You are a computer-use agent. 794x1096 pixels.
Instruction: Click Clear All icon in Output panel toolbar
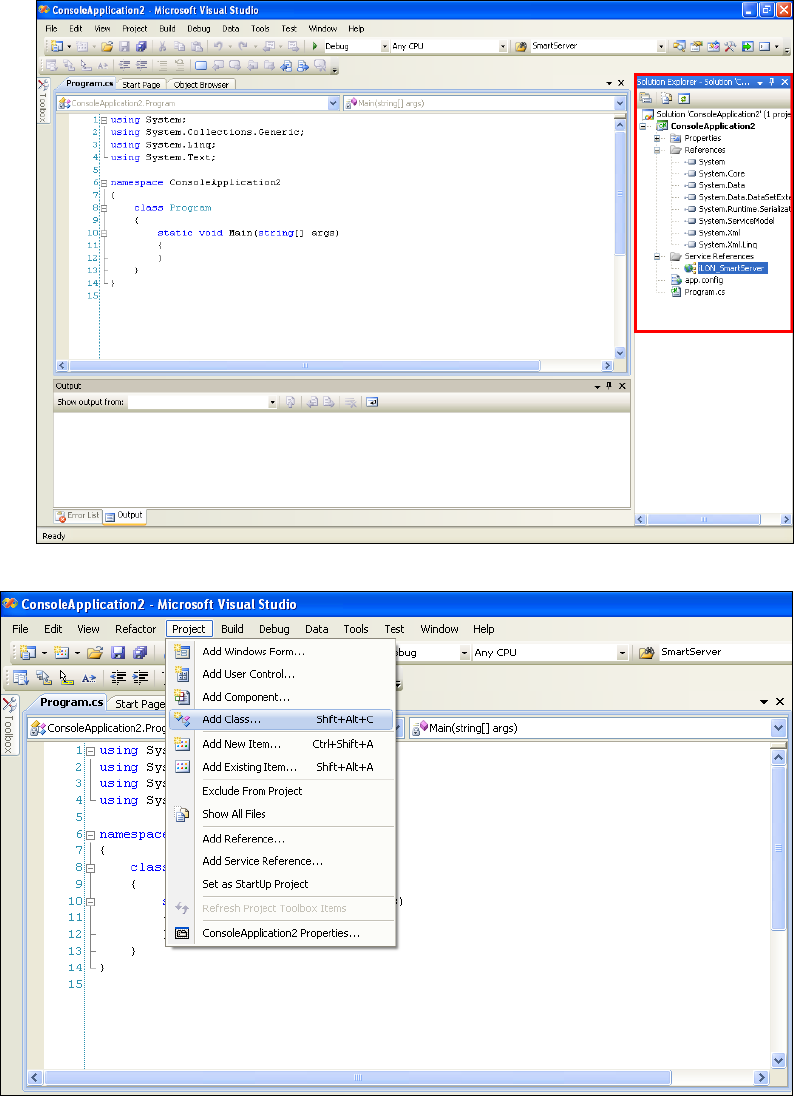tap(351, 402)
